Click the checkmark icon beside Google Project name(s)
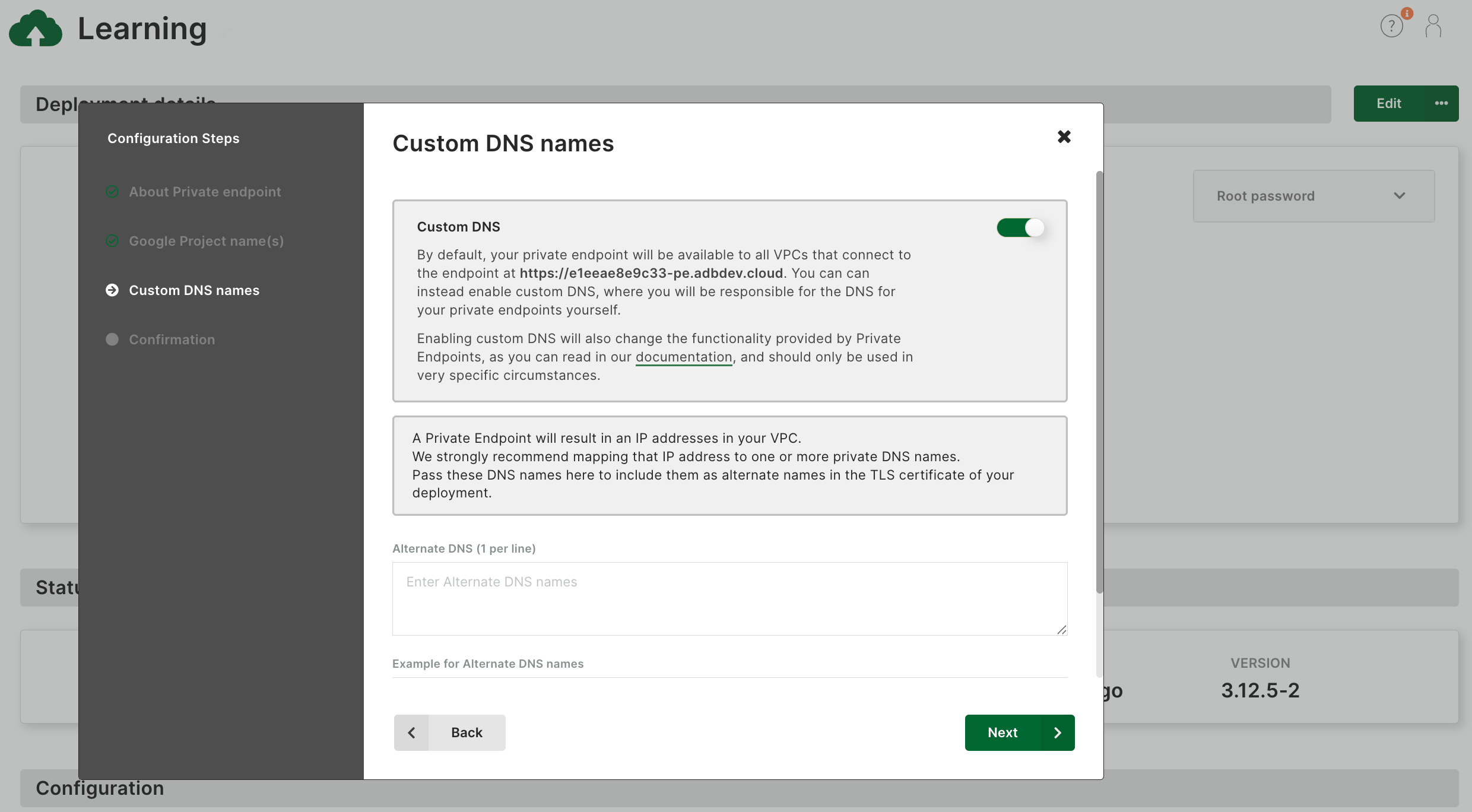 (112, 241)
